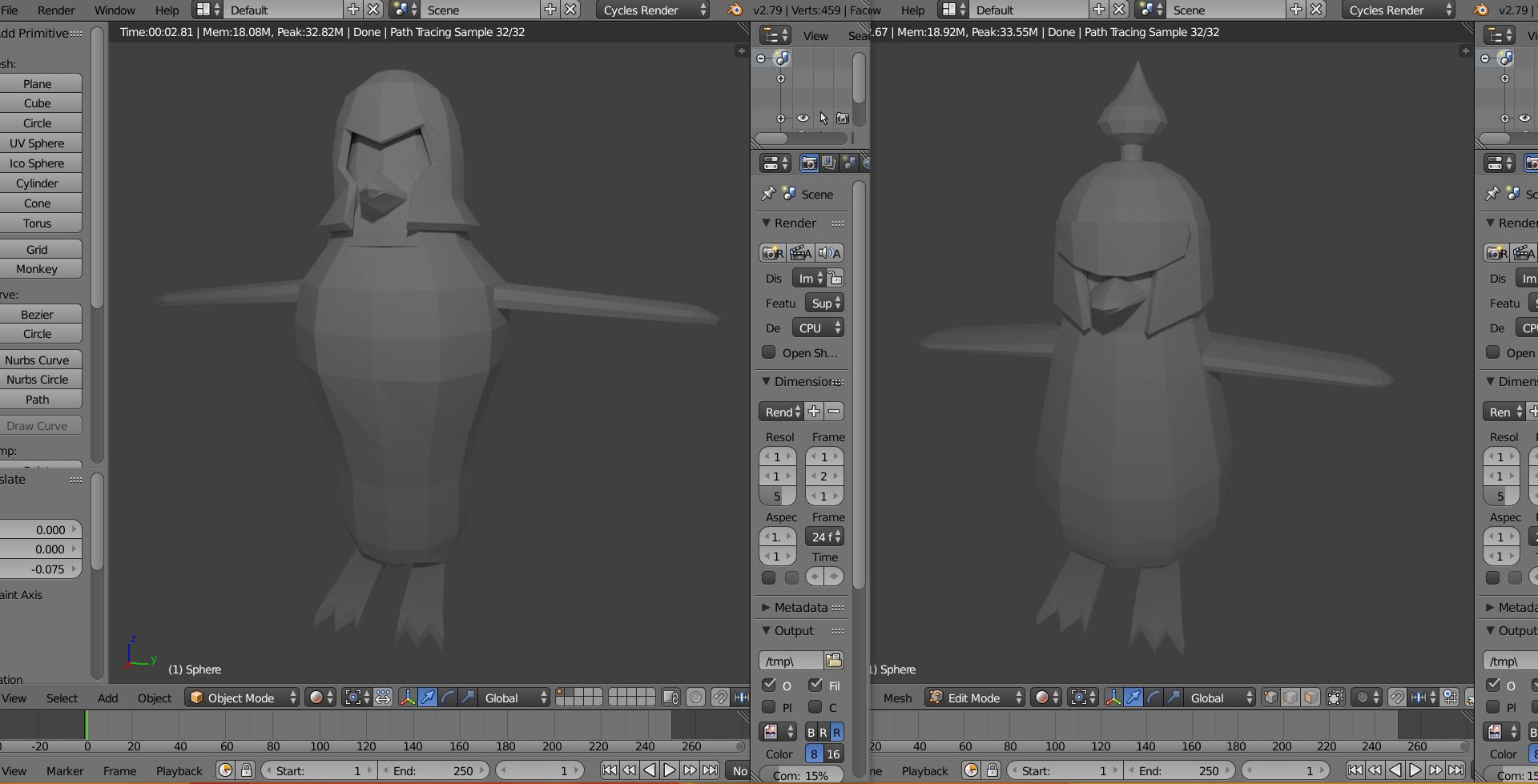
Task: Open properties editor type selector in left window
Action: [775, 163]
